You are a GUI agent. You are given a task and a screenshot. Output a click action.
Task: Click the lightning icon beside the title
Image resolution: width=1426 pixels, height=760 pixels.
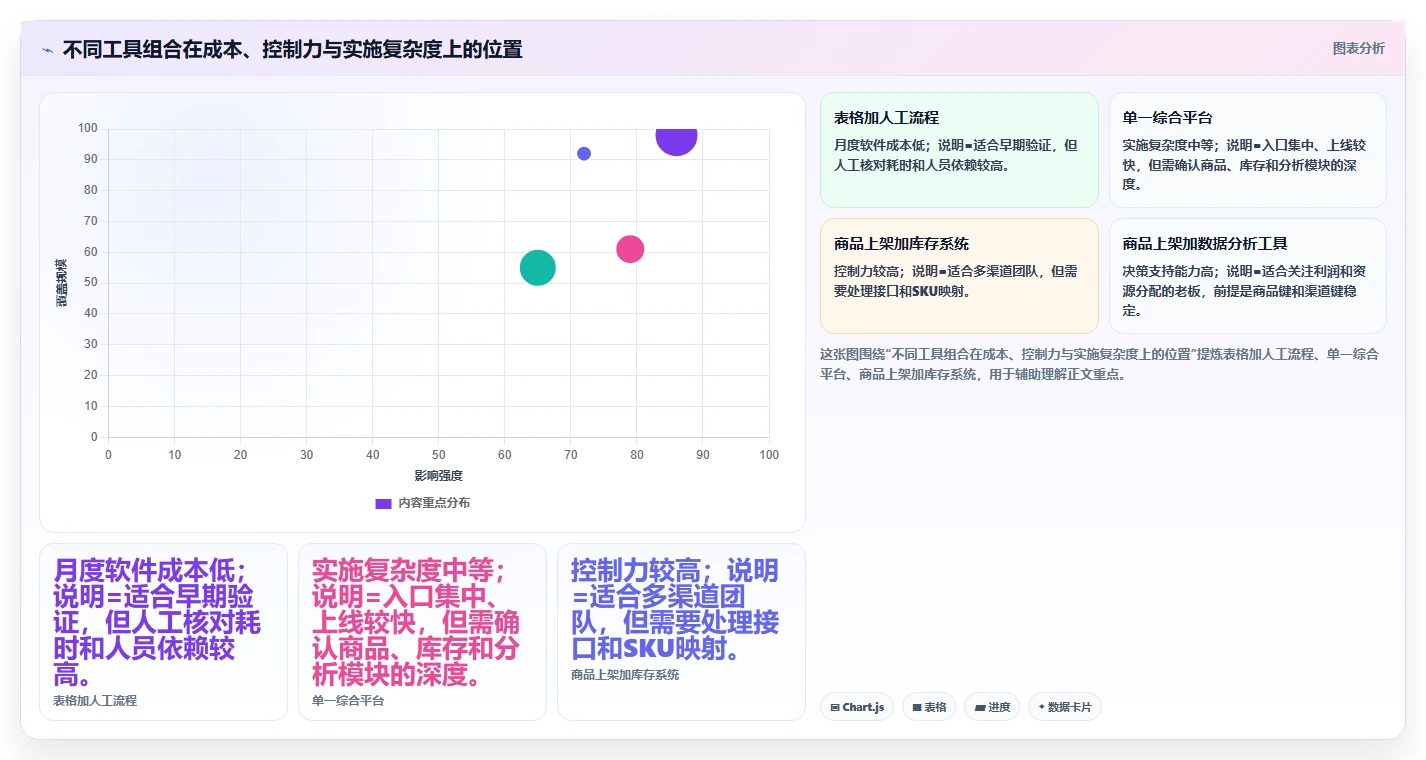48,50
